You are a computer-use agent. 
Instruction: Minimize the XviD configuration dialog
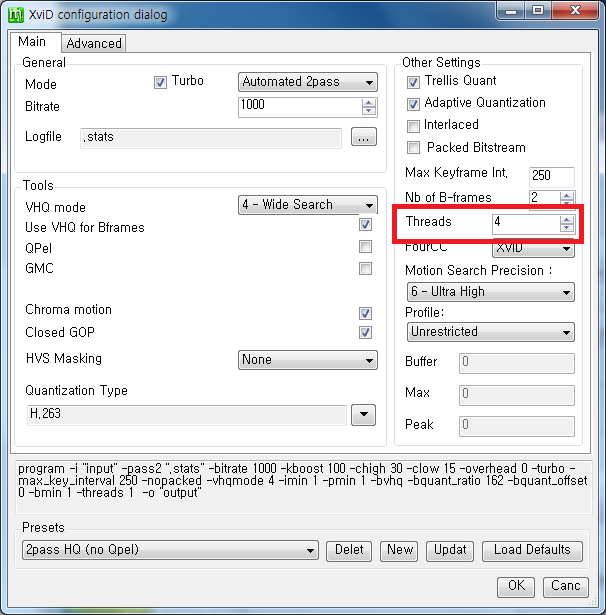[511, 11]
